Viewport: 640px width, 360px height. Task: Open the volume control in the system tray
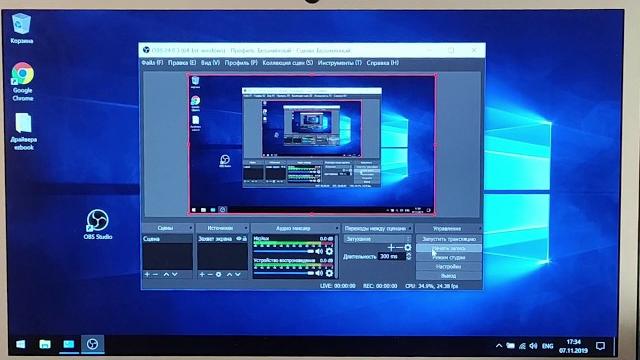click(x=533, y=346)
